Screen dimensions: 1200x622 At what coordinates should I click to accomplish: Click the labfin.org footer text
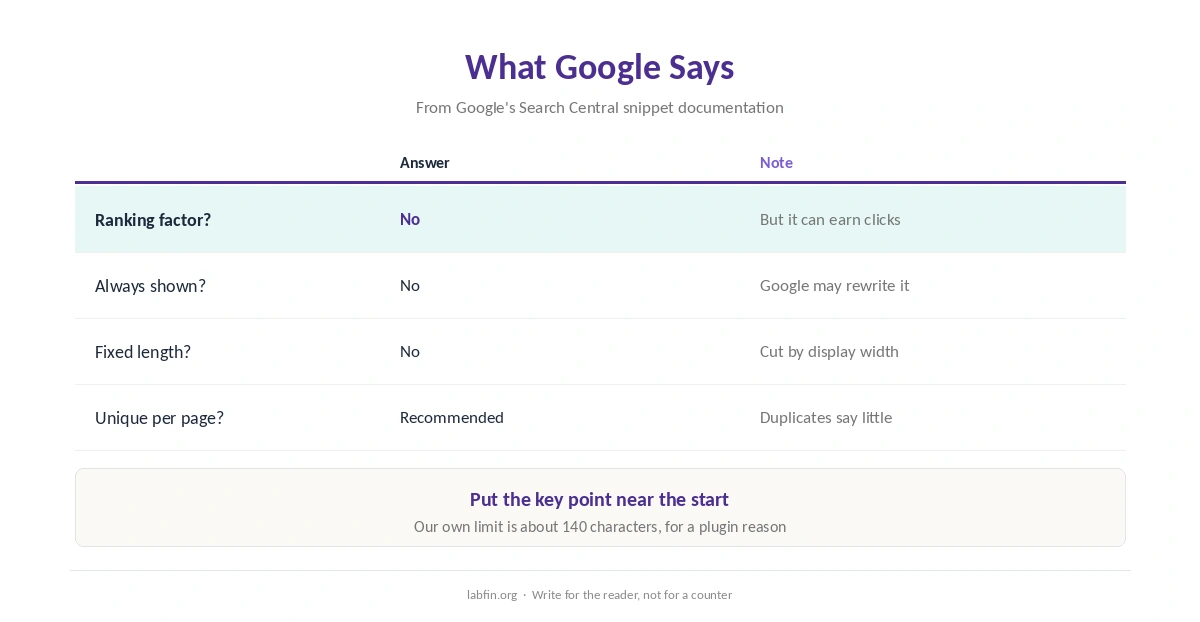tap(492, 594)
